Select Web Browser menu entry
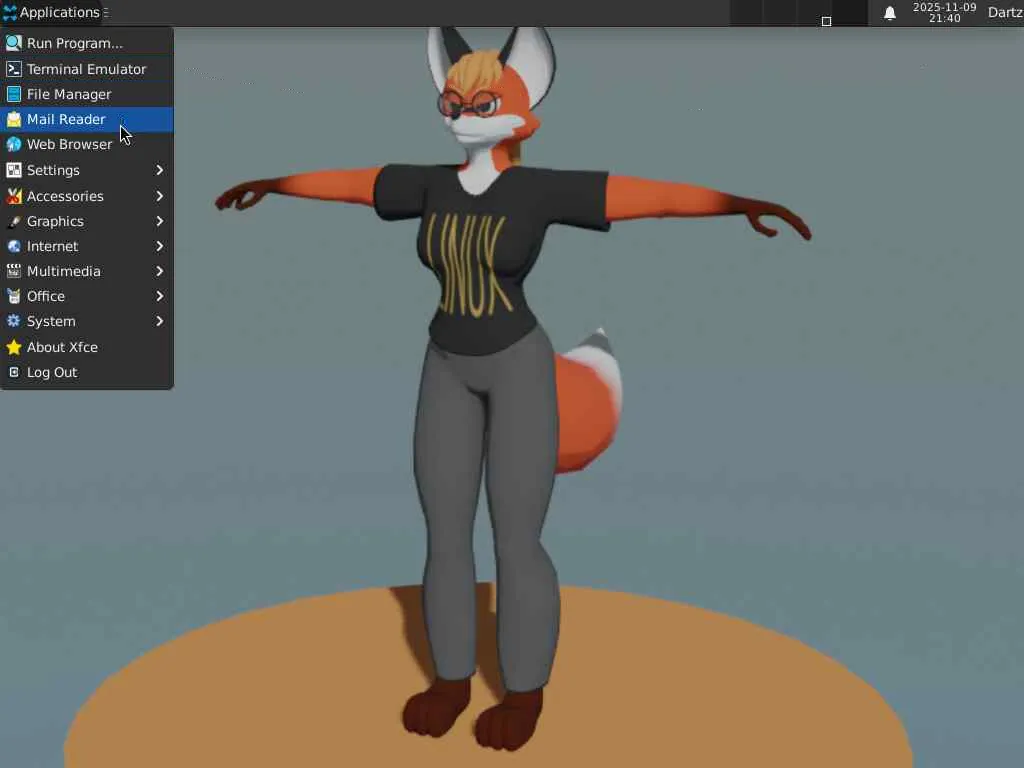This screenshot has height=768, width=1024. tap(87, 144)
